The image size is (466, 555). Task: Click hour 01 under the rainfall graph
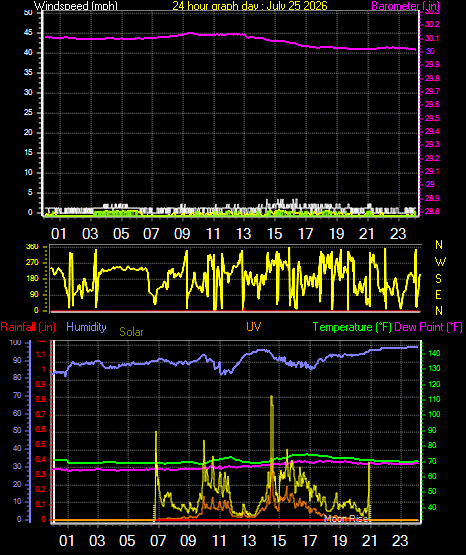pyautogui.click(x=67, y=541)
